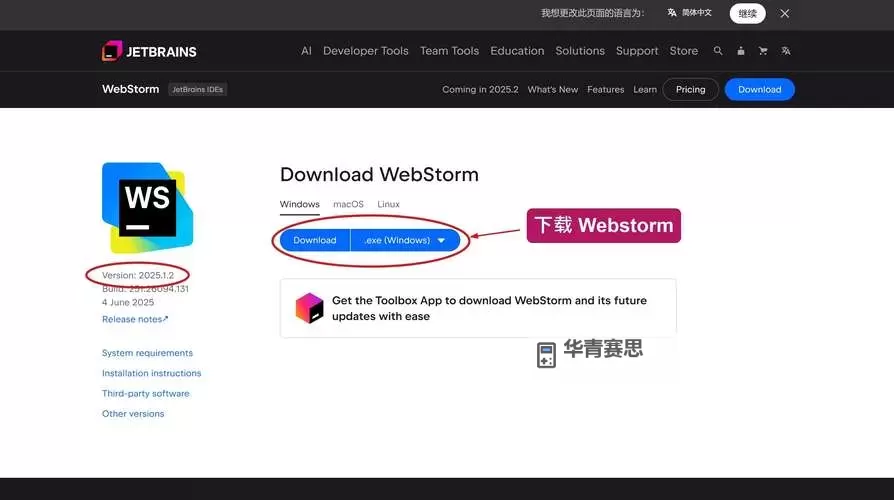Open the Developer Tools menu
Screen dimensions: 894x500
[365, 51]
